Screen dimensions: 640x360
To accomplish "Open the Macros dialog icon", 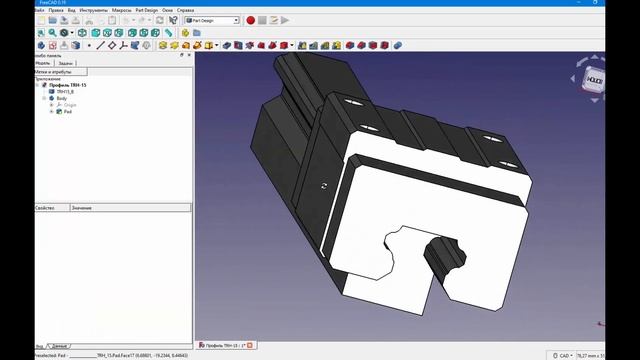I will click(273, 20).
